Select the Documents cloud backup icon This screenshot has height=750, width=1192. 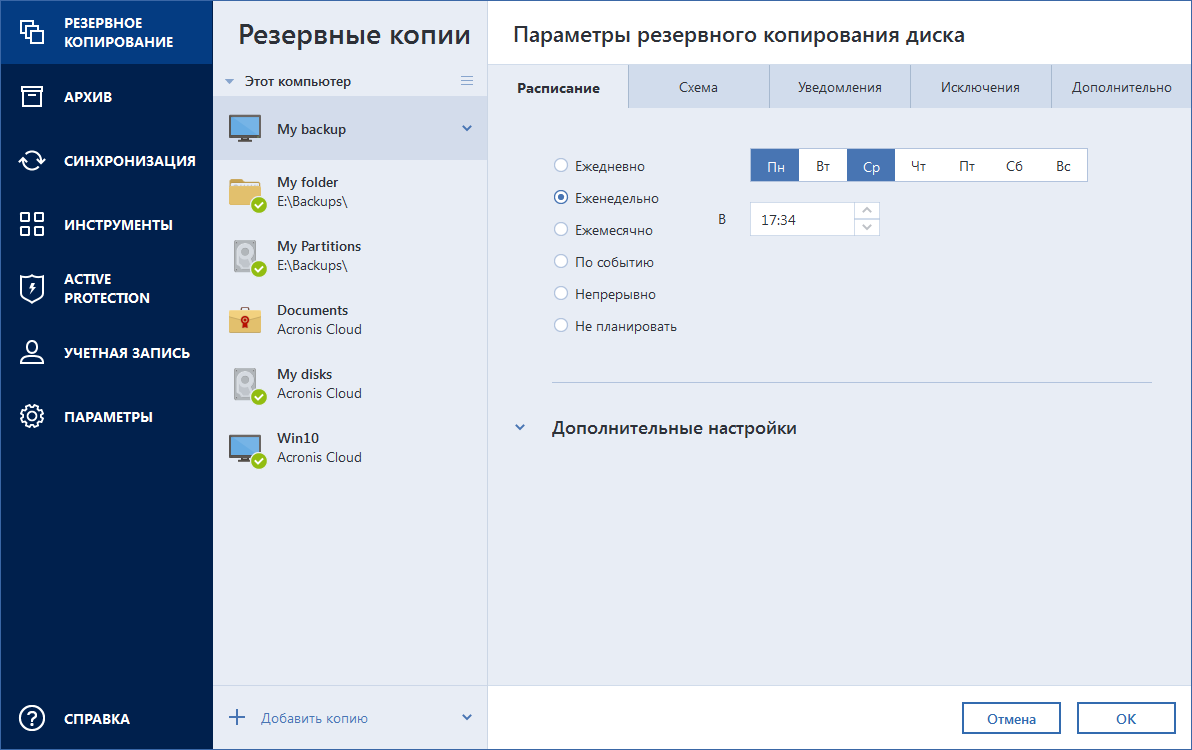pyautogui.click(x=243, y=320)
